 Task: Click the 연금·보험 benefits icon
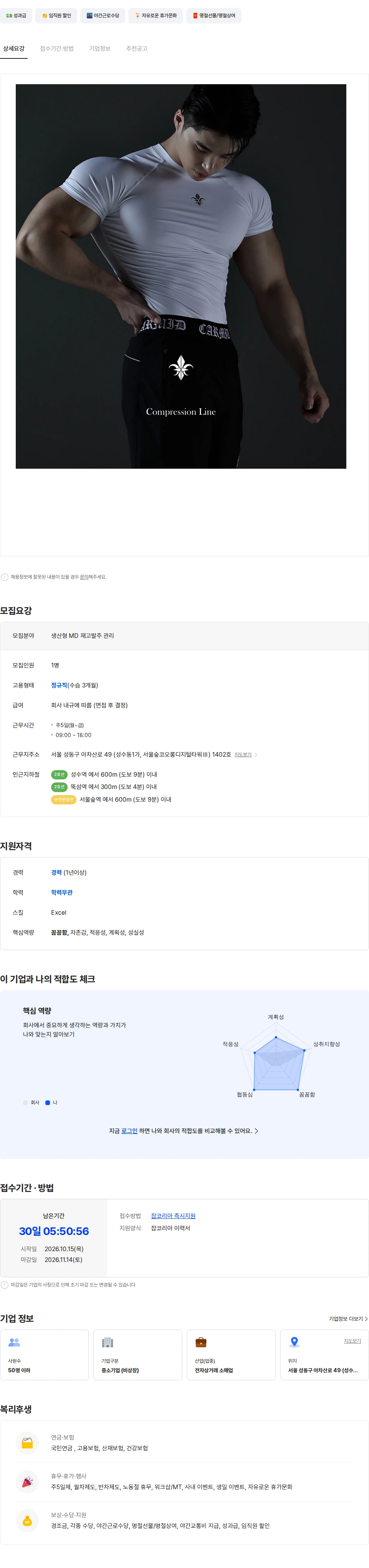click(x=27, y=1443)
